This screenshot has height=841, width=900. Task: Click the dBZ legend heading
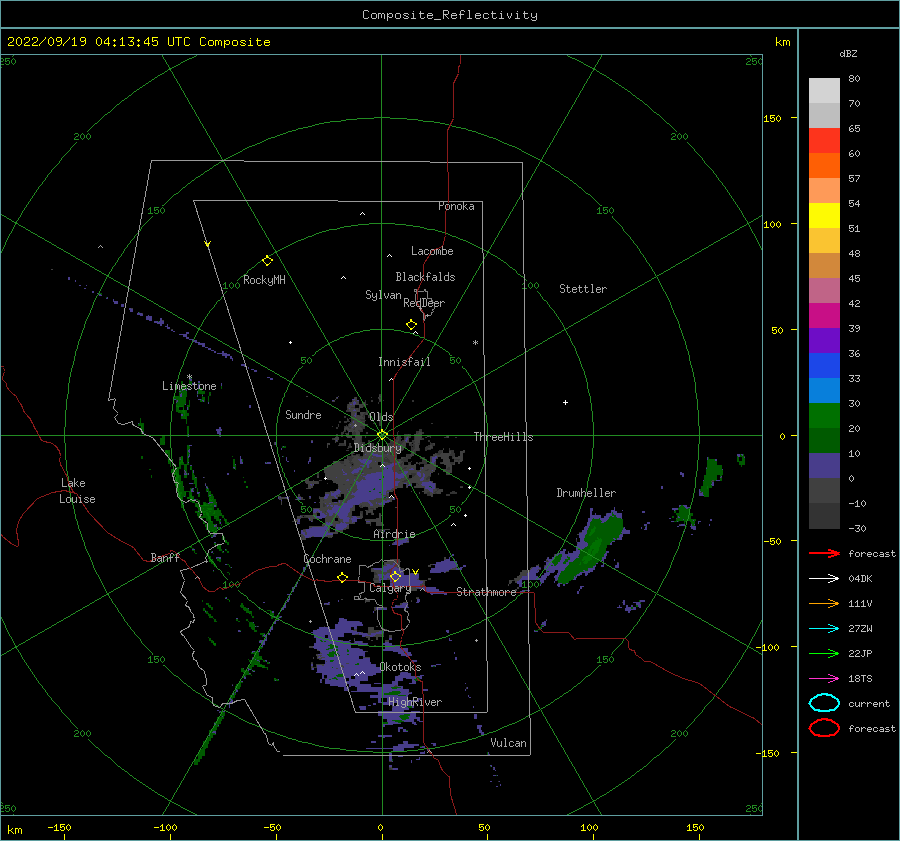click(848, 53)
